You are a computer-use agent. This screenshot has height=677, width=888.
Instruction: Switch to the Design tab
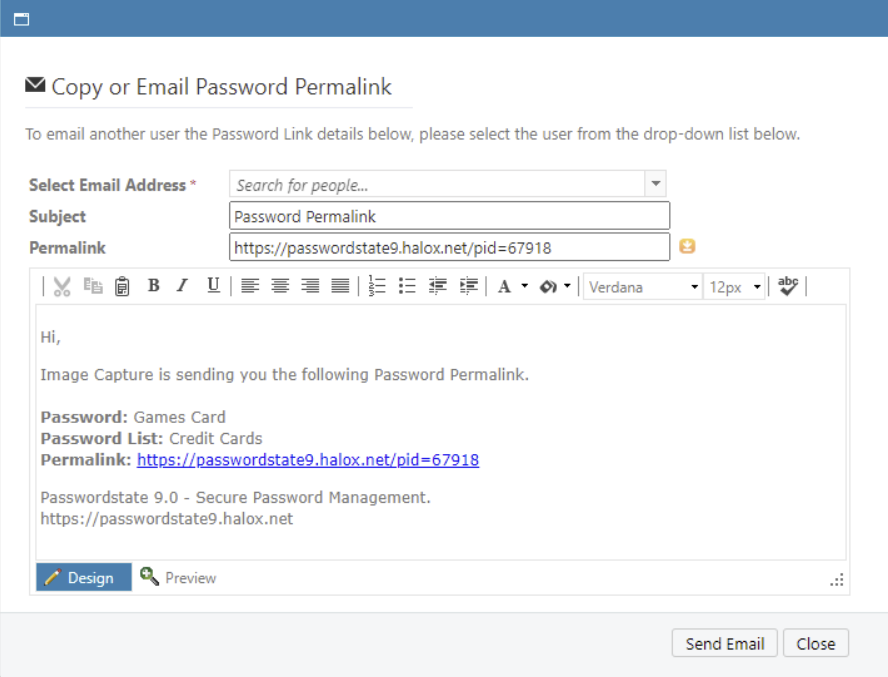tap(83, 577)
